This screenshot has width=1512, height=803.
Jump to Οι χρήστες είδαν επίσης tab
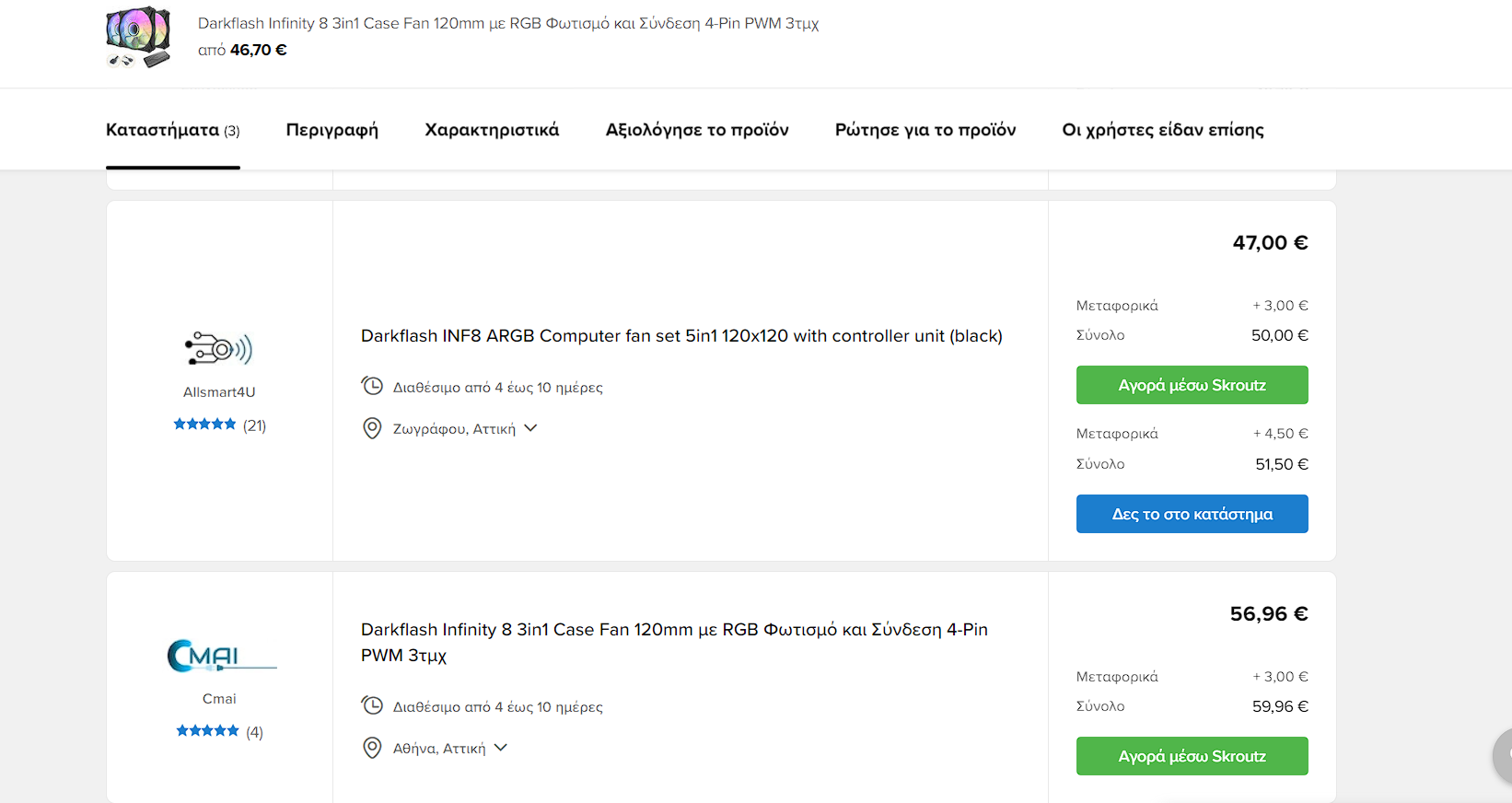(1163, 130)
